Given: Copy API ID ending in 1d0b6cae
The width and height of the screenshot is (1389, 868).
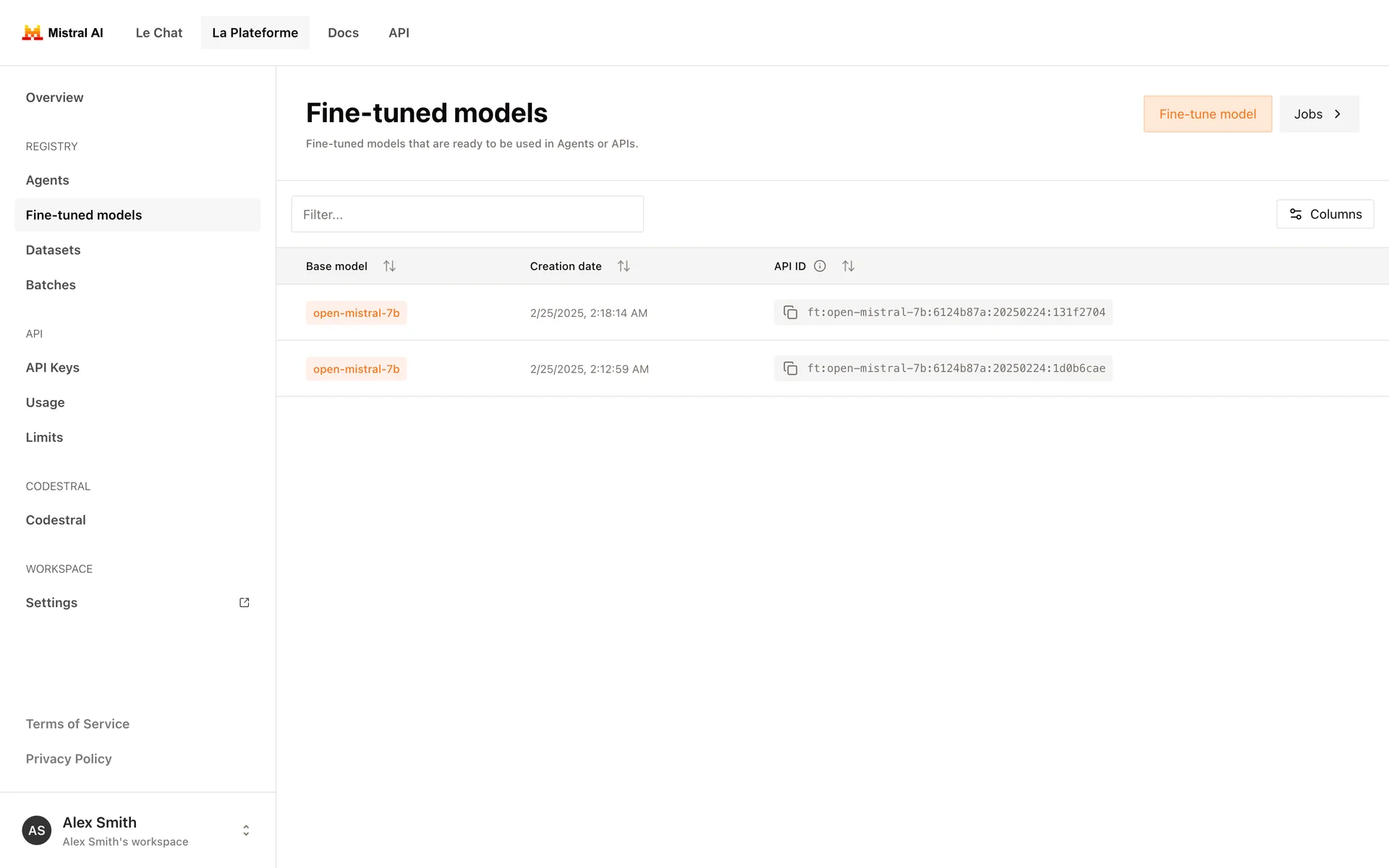Looking at the screenshot, I should tap(791, 369).
